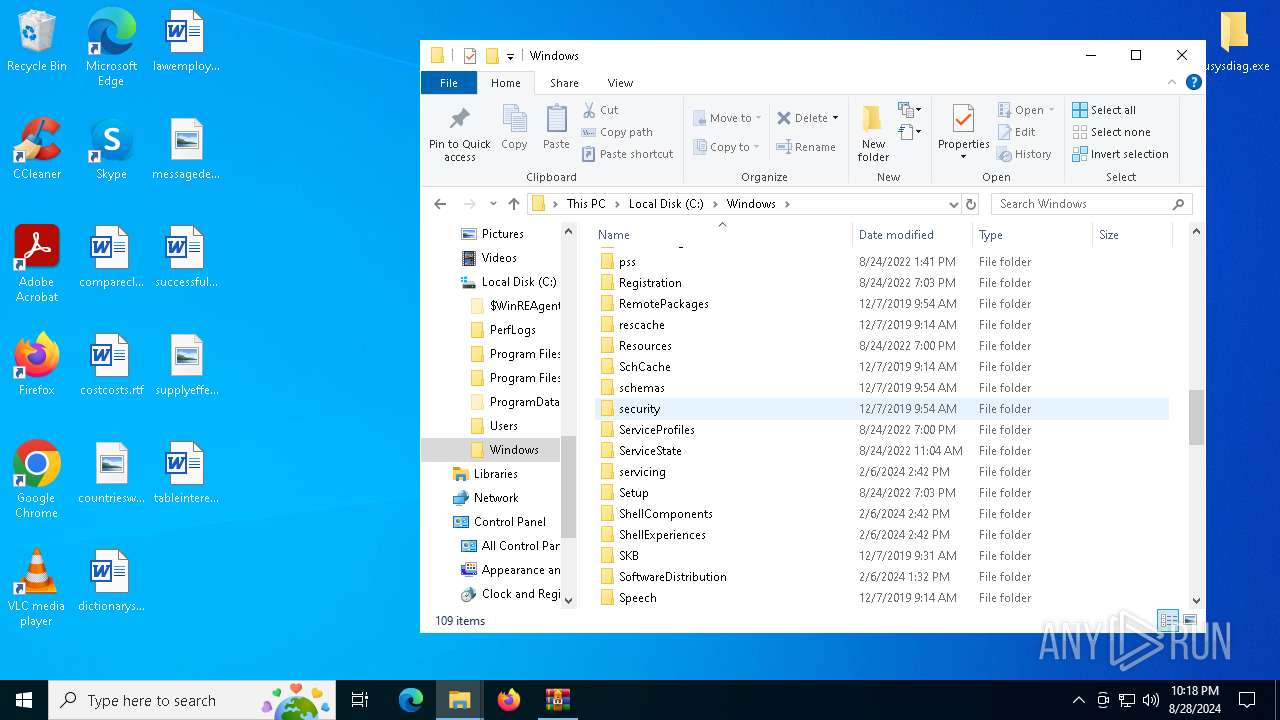The image size is (1280, 720).
Task: Click the Task View taskbar icon
Action: 360,700
